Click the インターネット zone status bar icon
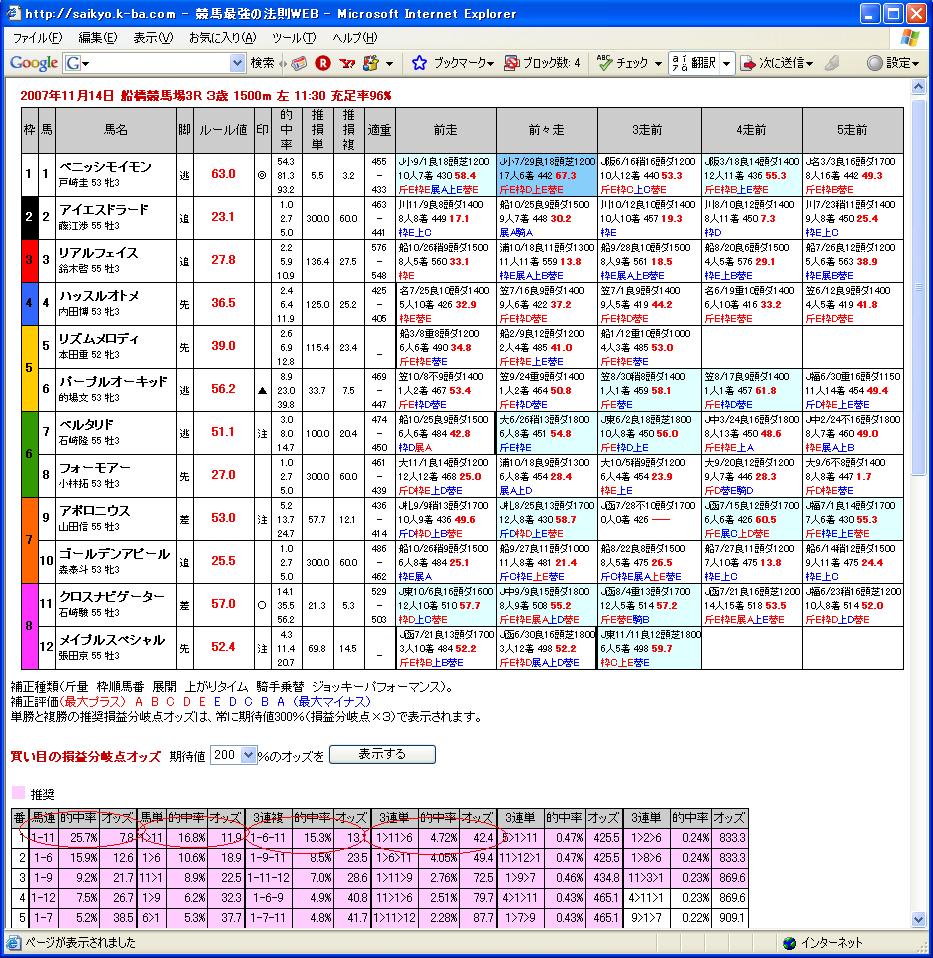 coord(789,943)
